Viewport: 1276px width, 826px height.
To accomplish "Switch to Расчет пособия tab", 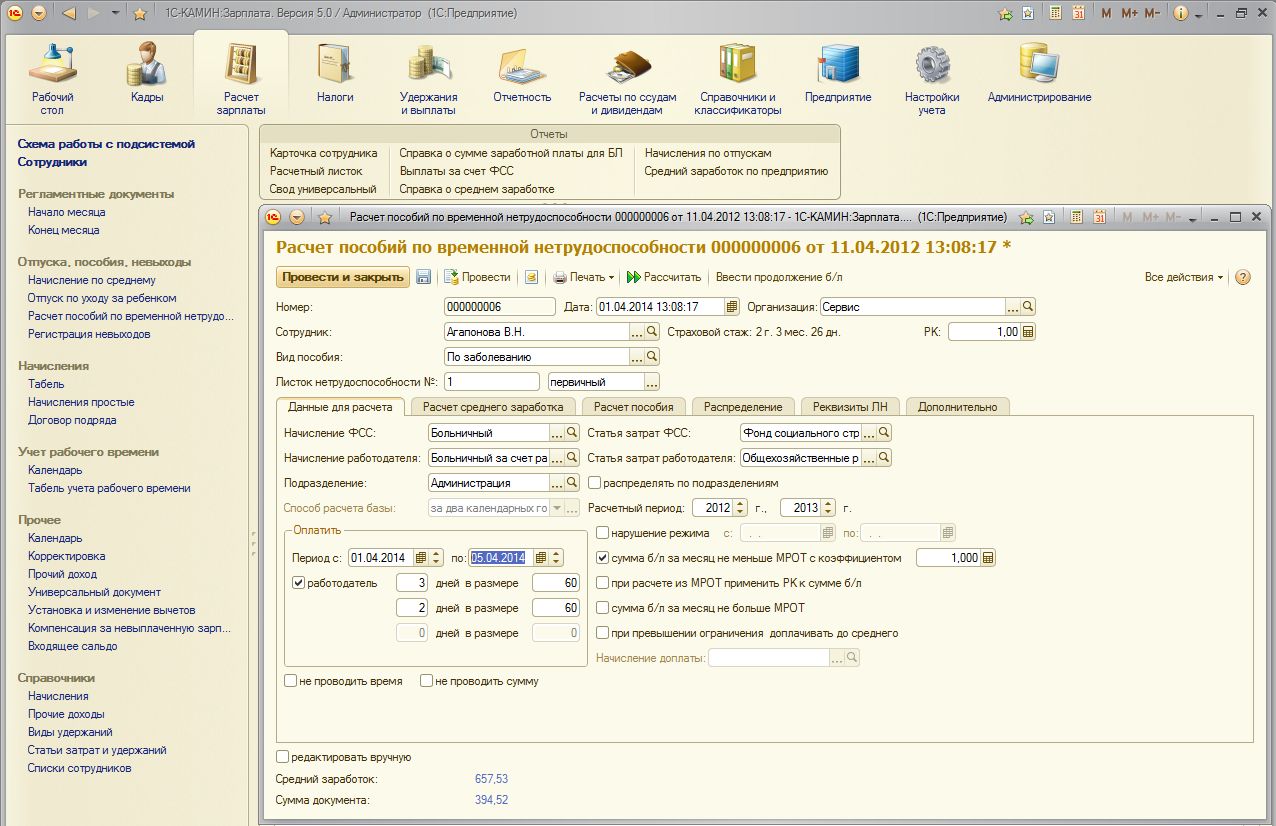I will pyautogui.click(x=634, y=407).
